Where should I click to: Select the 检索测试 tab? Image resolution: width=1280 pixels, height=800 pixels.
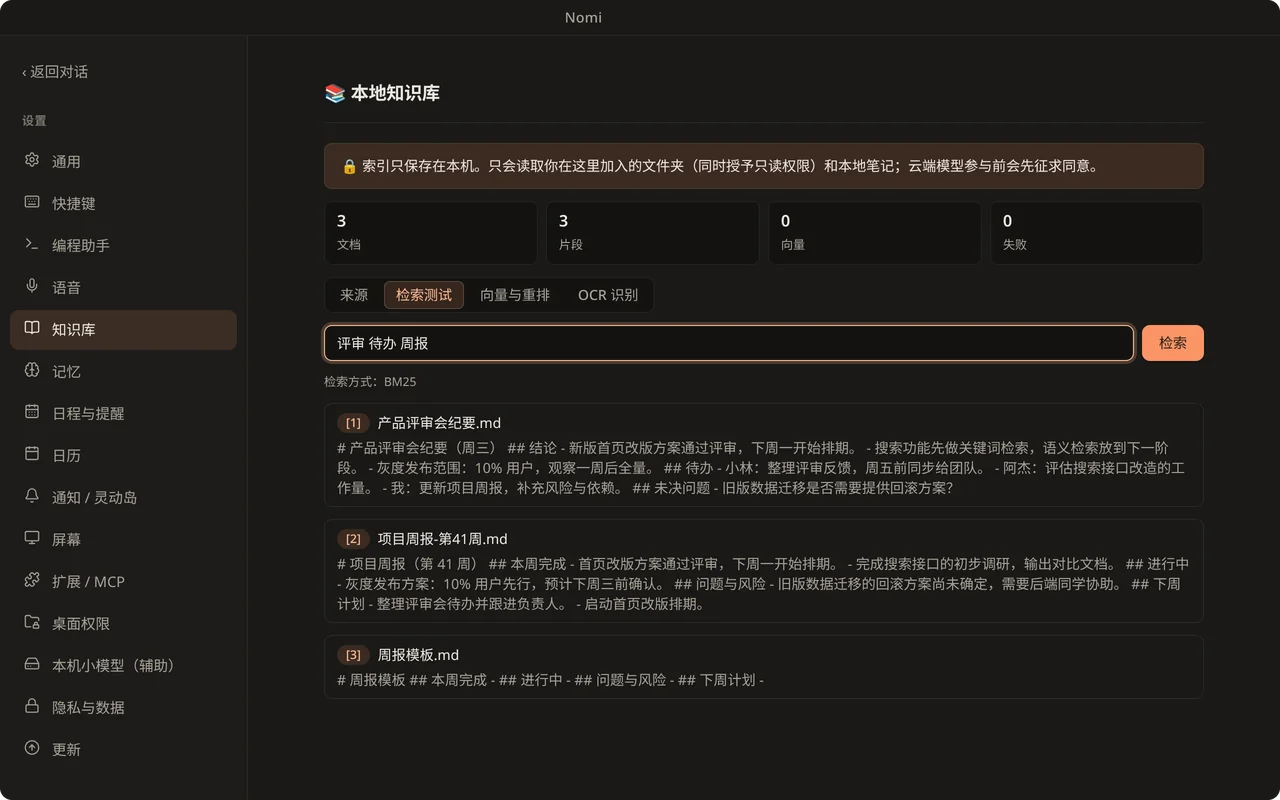pyautogui.click(x=424, y=295)
